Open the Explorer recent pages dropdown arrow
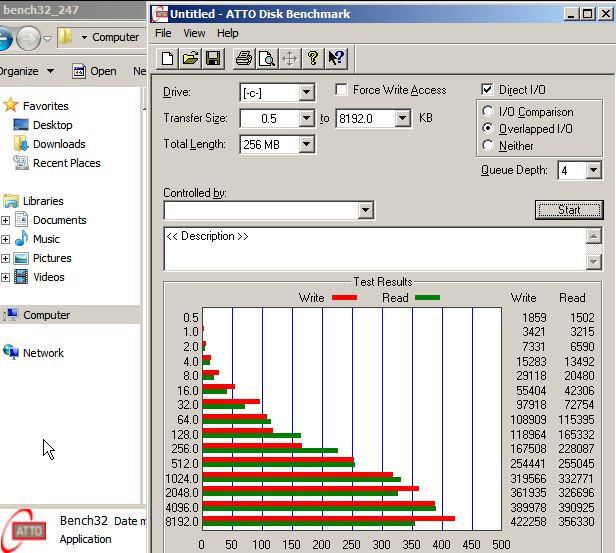 tap(48, 38)
